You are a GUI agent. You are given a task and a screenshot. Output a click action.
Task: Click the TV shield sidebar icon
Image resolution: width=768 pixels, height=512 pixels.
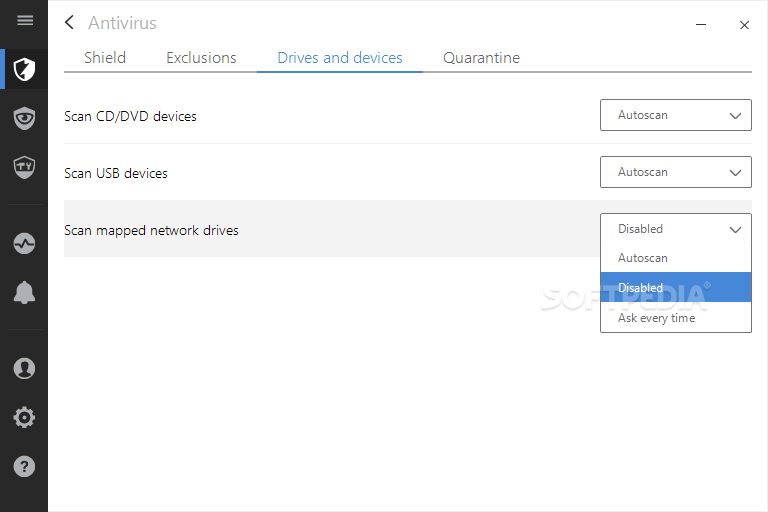24,167
